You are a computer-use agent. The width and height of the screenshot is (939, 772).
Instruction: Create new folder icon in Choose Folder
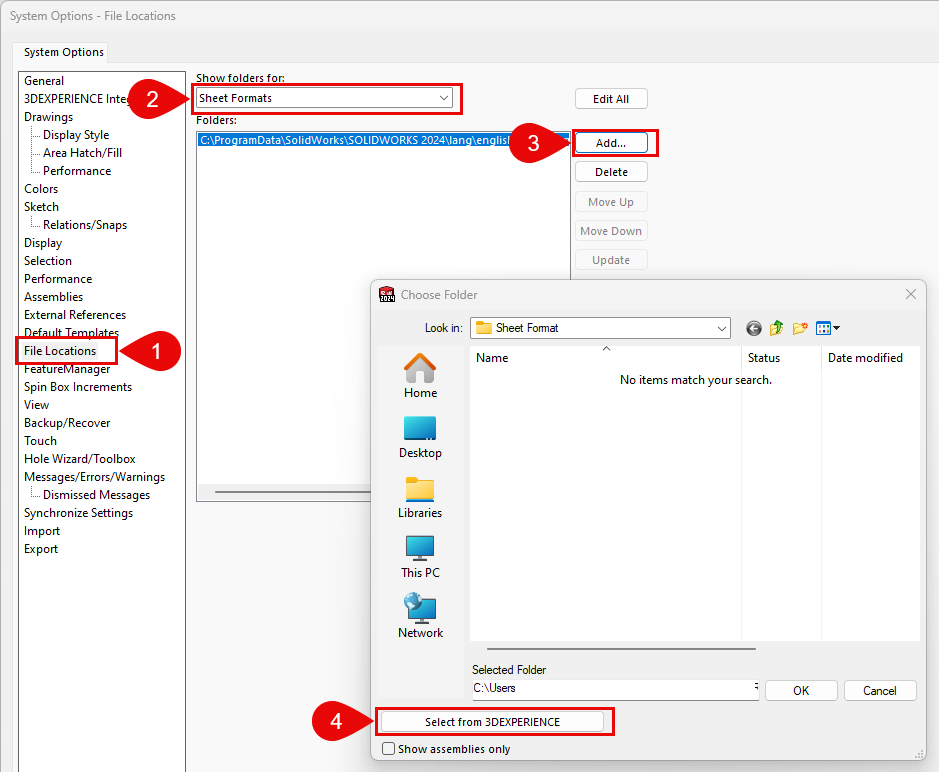799,328
